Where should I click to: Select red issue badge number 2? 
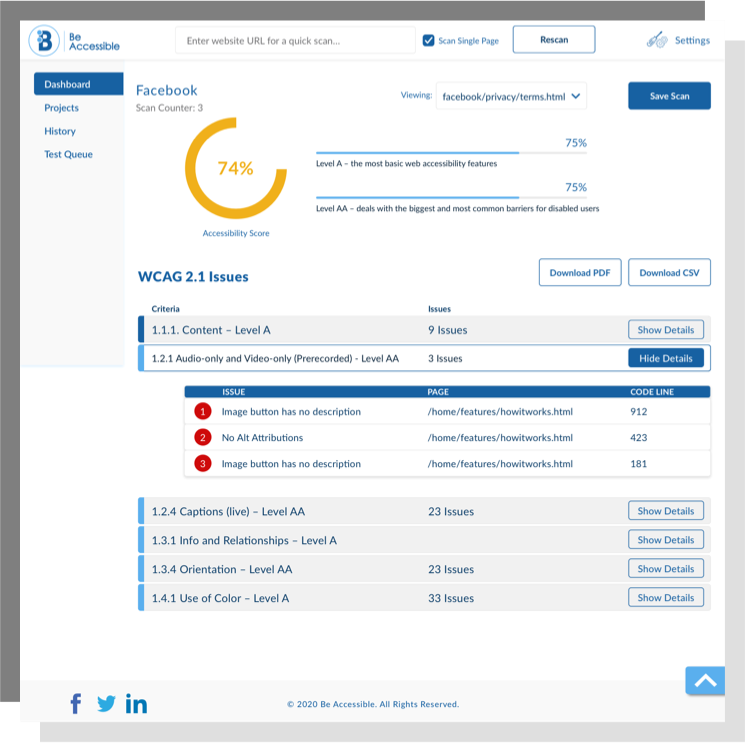point(203,438)
